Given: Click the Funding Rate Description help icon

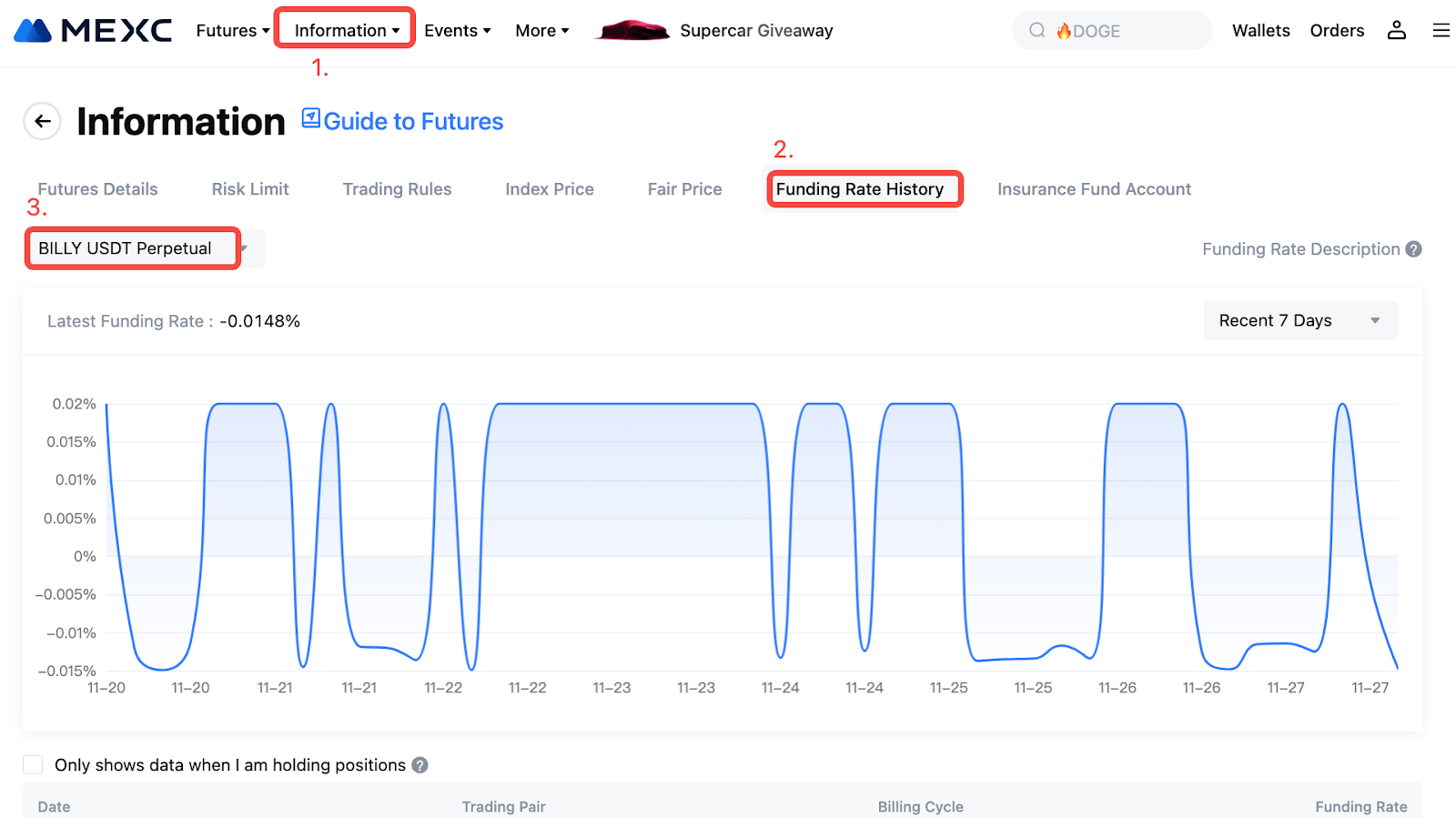Looking at the screenshot, I should tap(1413, 249).
